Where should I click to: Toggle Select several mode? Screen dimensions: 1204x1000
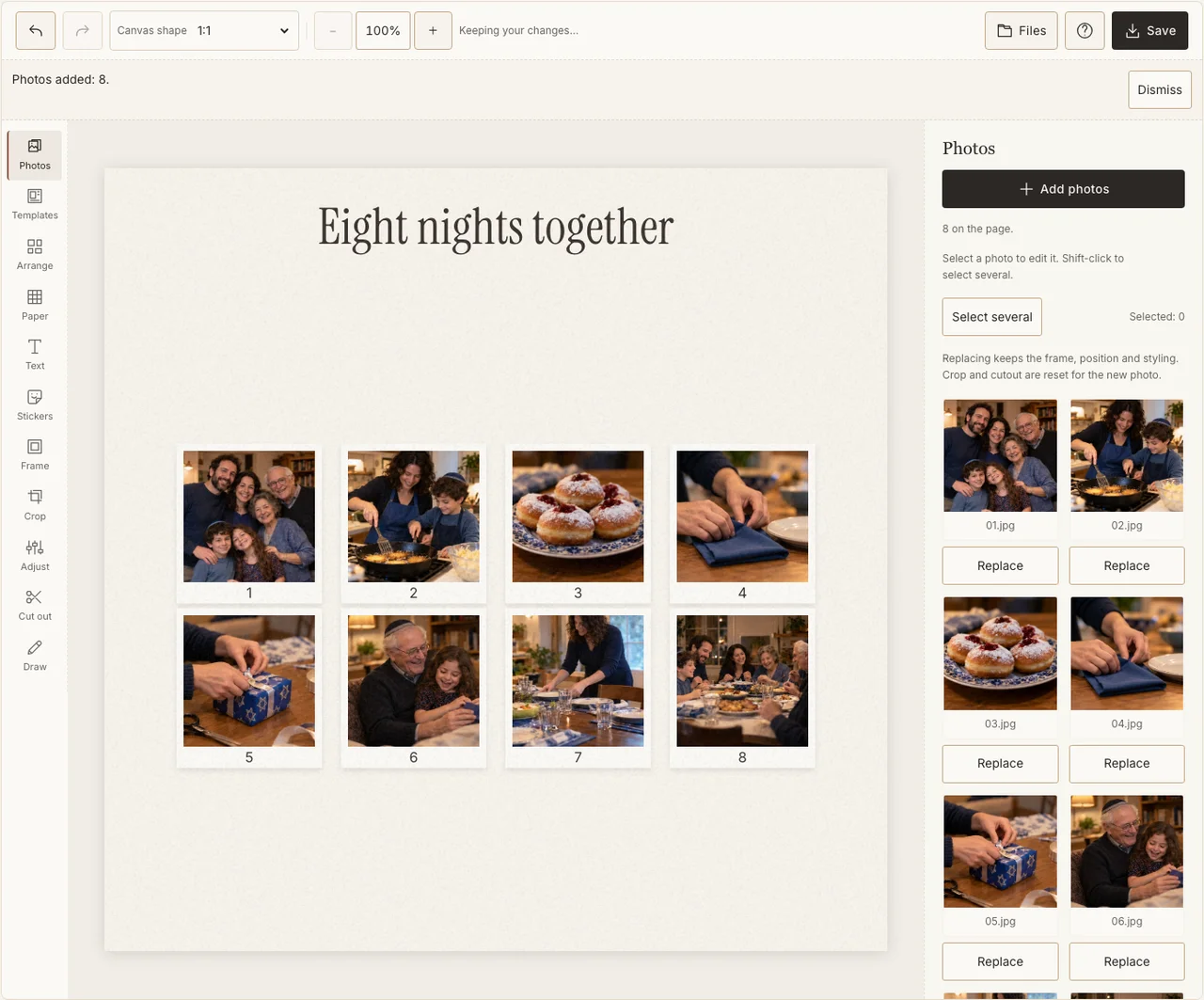pyautogui.click(x=992, y=317)
